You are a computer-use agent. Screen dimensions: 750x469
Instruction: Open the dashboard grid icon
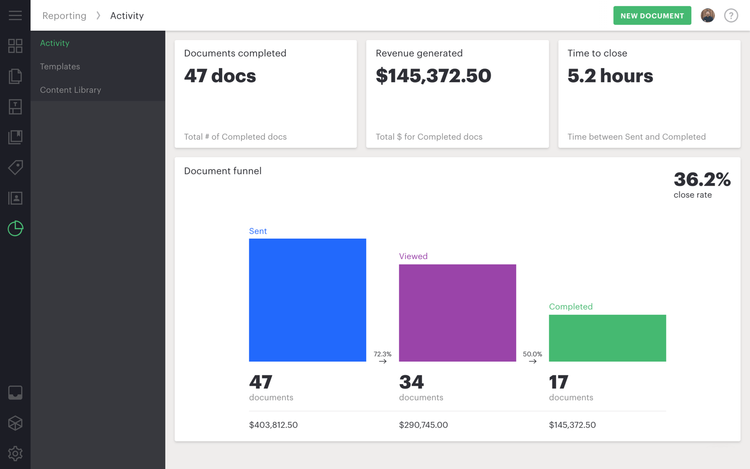(15, 46)
